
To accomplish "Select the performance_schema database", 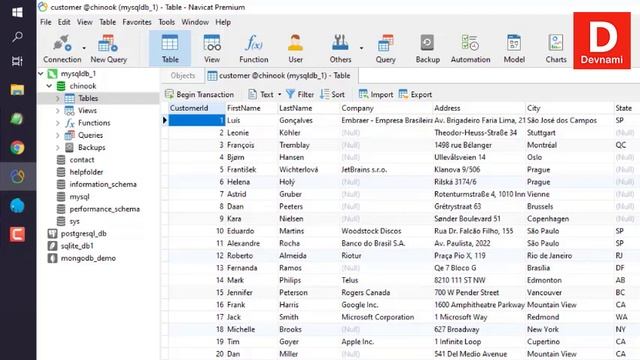I will coord(104,209).
